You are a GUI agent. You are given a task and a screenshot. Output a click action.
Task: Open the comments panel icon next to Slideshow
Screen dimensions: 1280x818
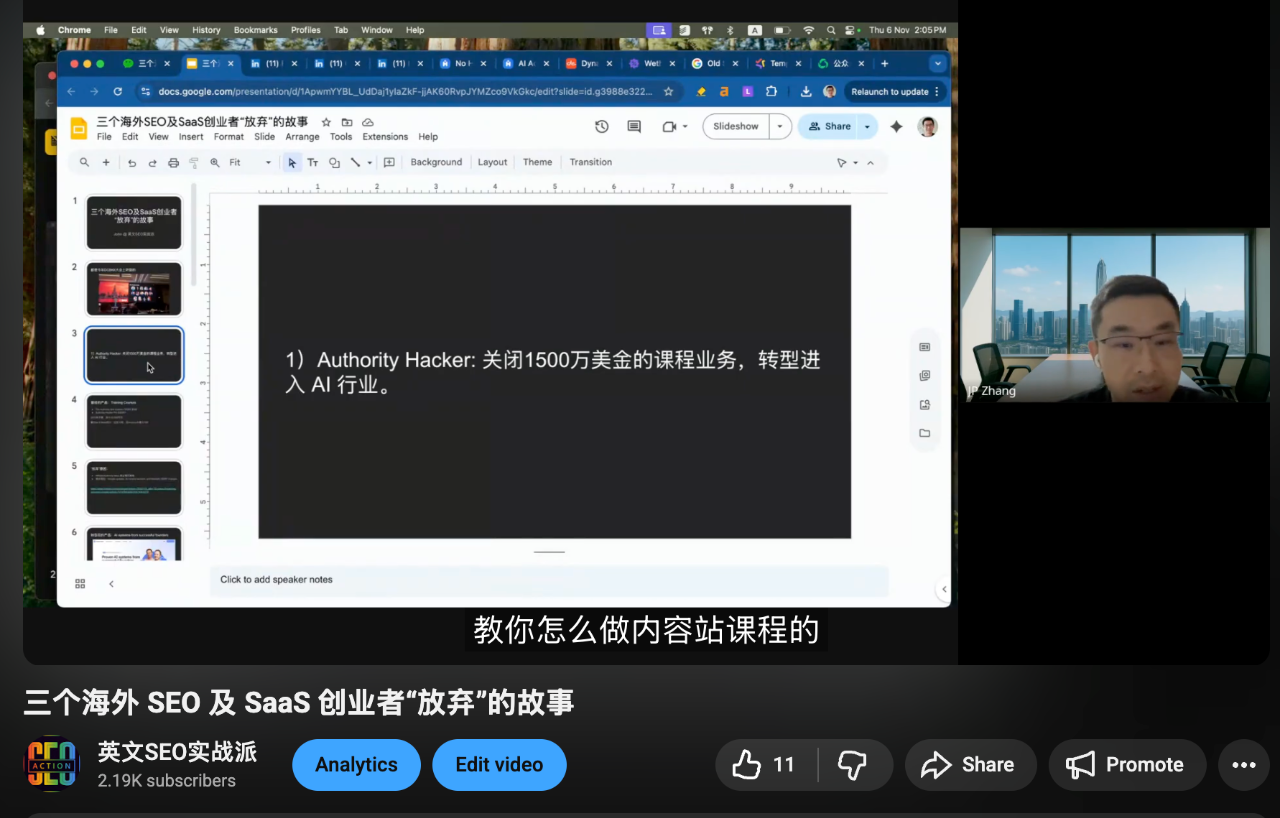pyautogui.click(x=633, y=126)
